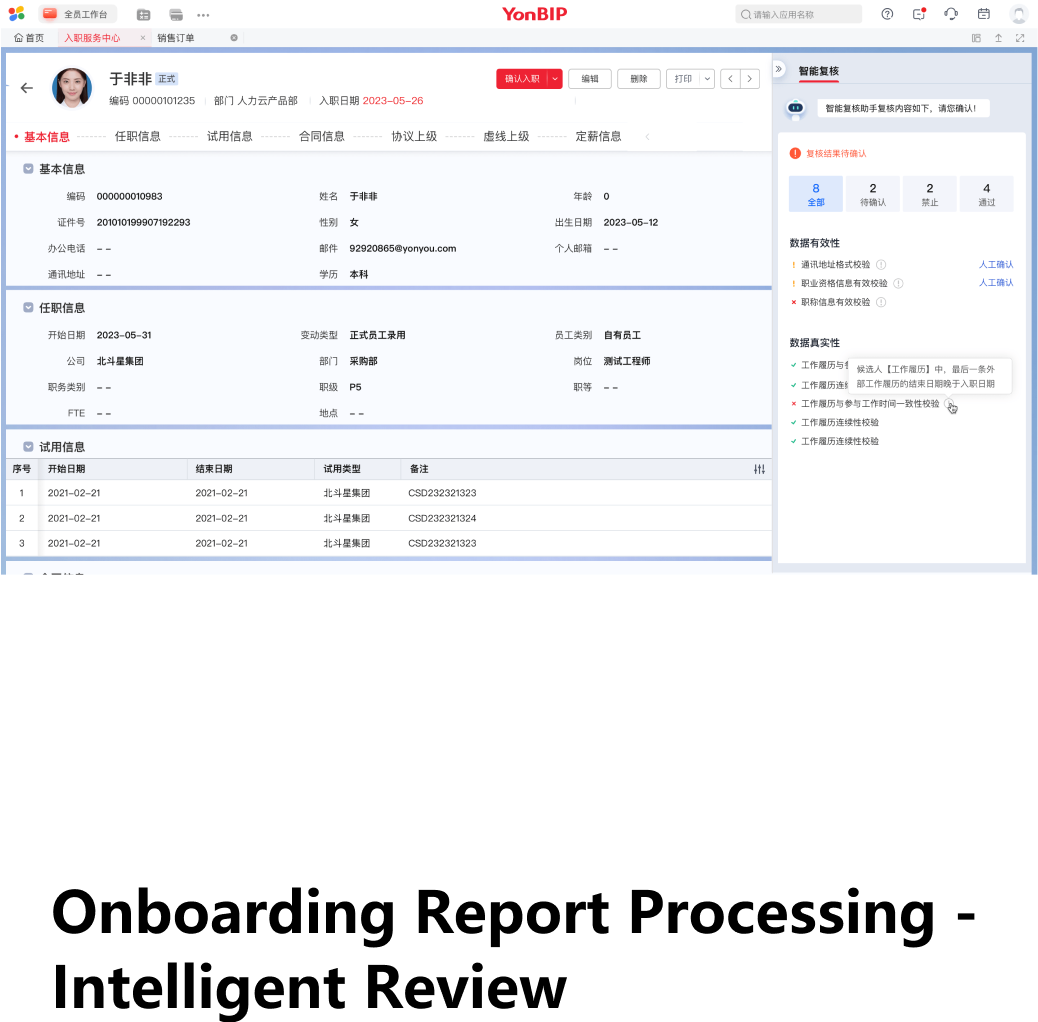Go to the 首页 home tab
The width and height of the screenshot is (1038, 1022).
(x=29, y=38)
